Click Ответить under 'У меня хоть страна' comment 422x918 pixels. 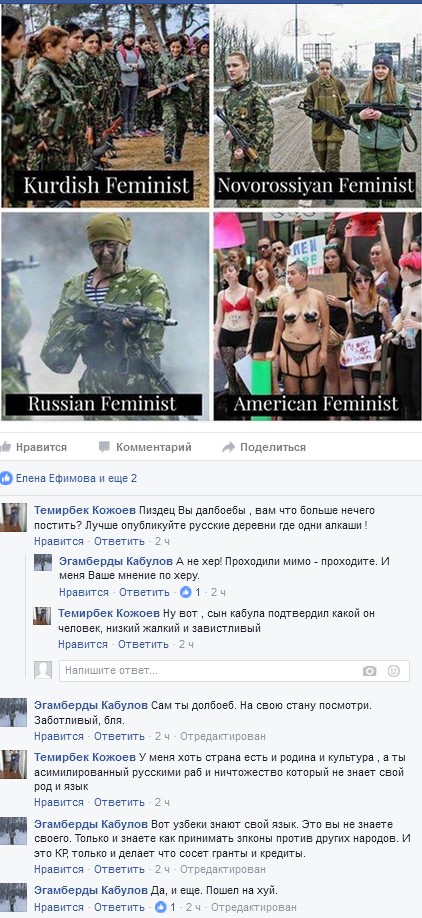[119, 802]
